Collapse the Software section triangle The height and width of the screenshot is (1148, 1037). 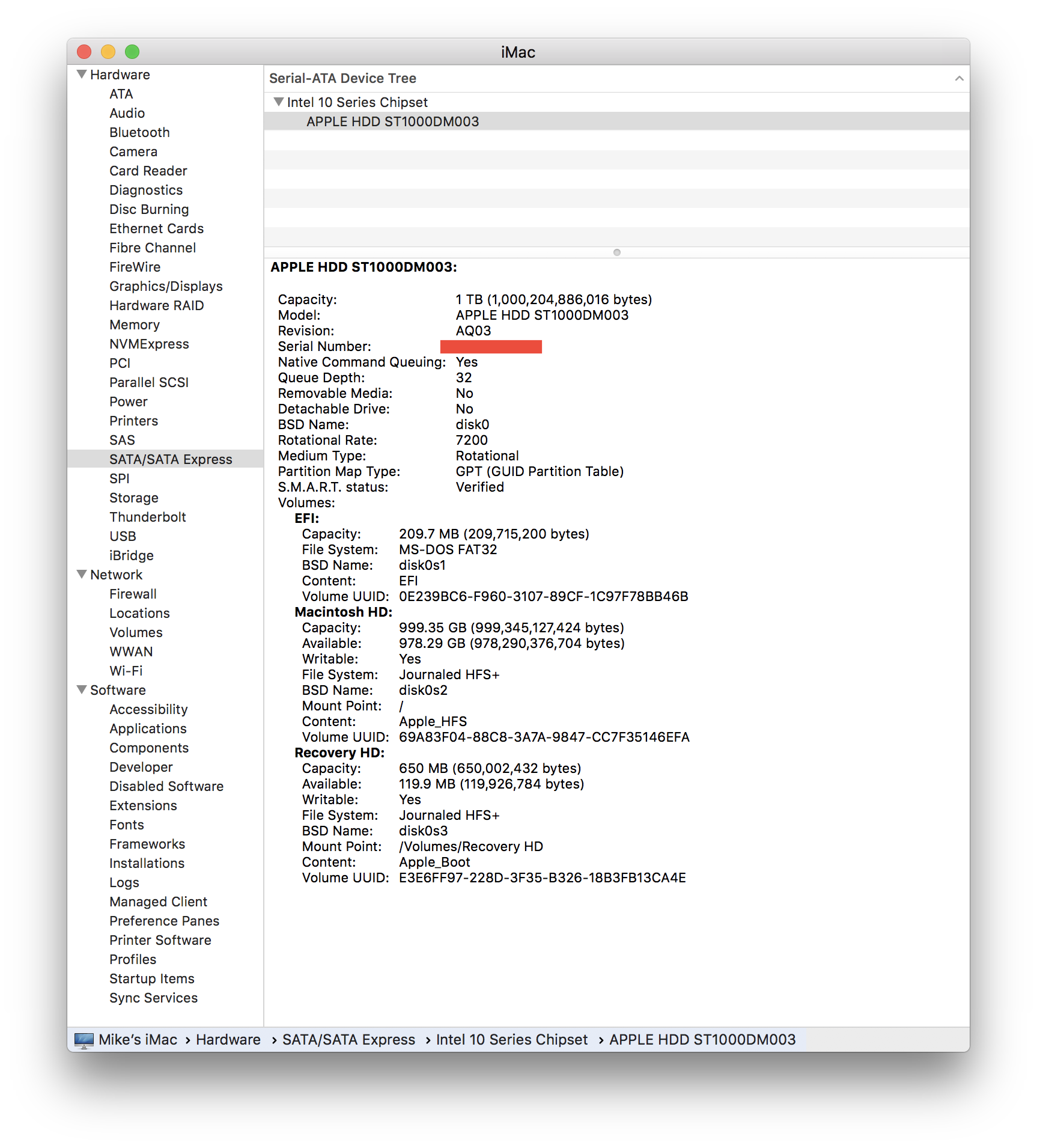point(82,690)
